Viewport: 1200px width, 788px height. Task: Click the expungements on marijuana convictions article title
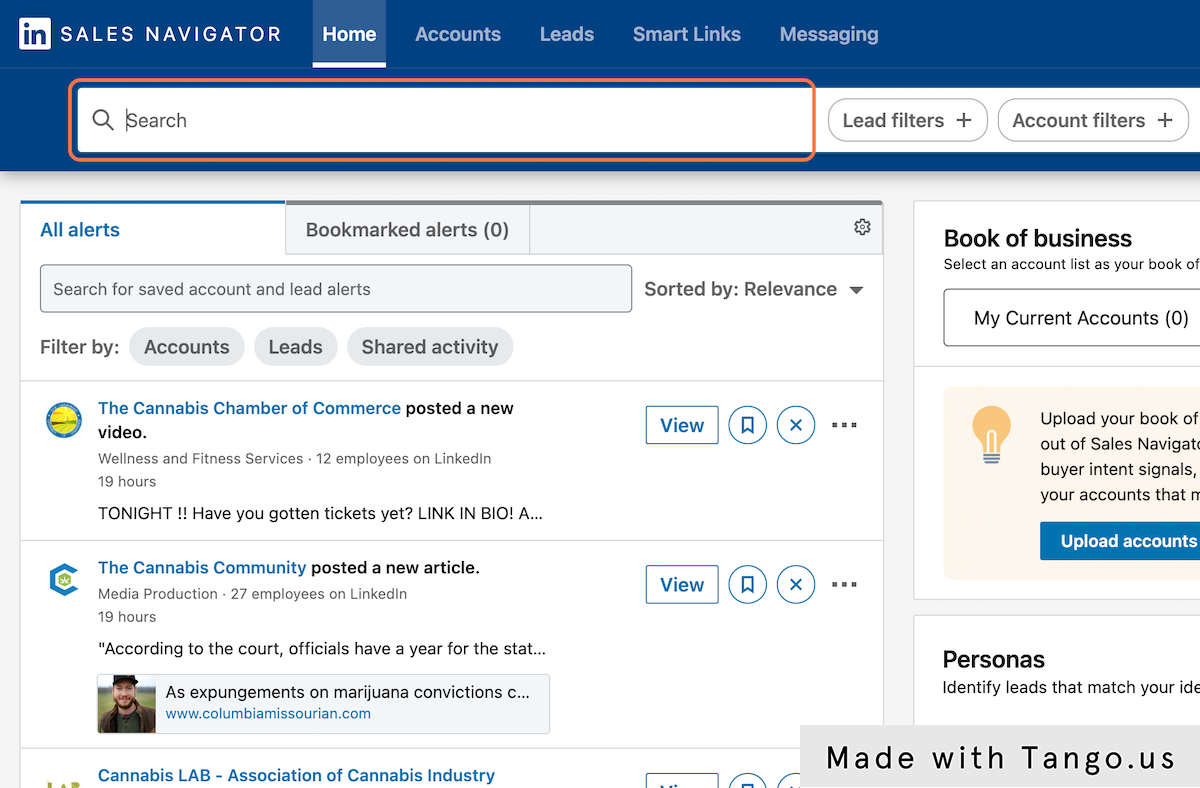[348, 692]
